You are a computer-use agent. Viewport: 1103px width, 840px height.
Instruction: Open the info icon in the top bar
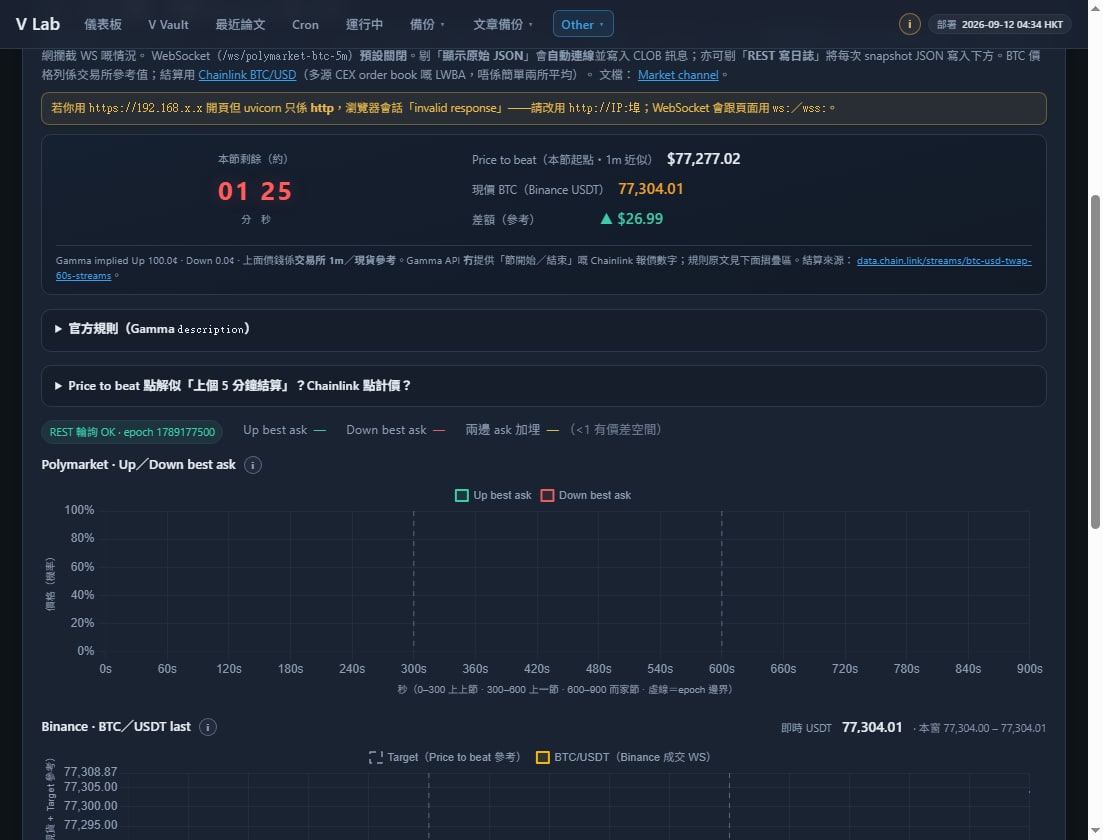tap(909, 24)
